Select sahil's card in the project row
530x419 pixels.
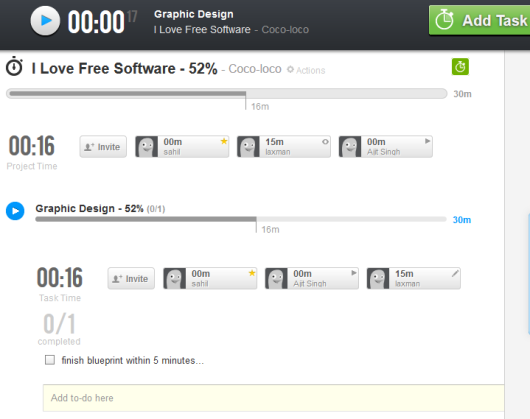point(182,147)
